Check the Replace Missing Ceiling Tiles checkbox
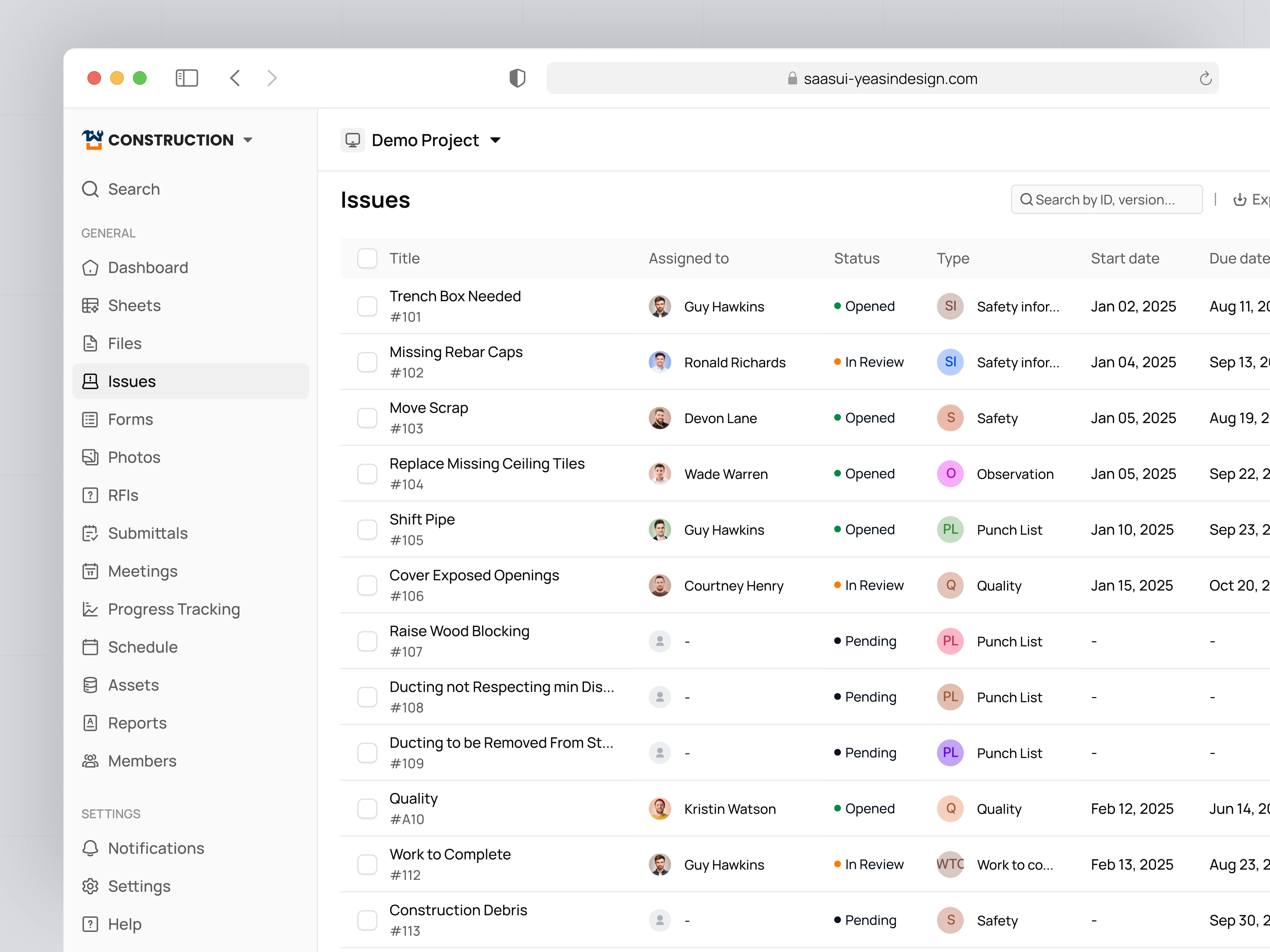Image resolution: width=1270 pixels, height=952 pixels. pos(367,474)
